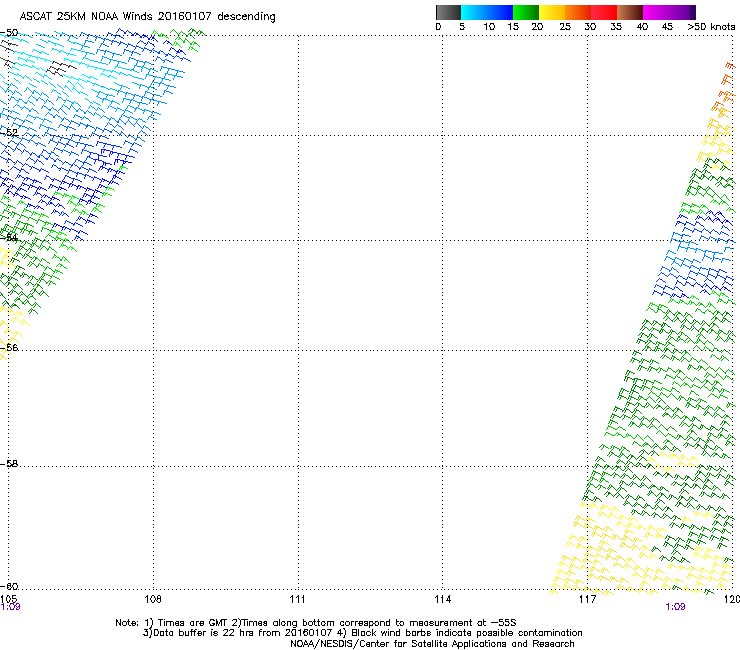The width and height of the screenshot is (740, 650).
Task: Select the orange 25-30 knots color segment
Action: tap(578, 12)
